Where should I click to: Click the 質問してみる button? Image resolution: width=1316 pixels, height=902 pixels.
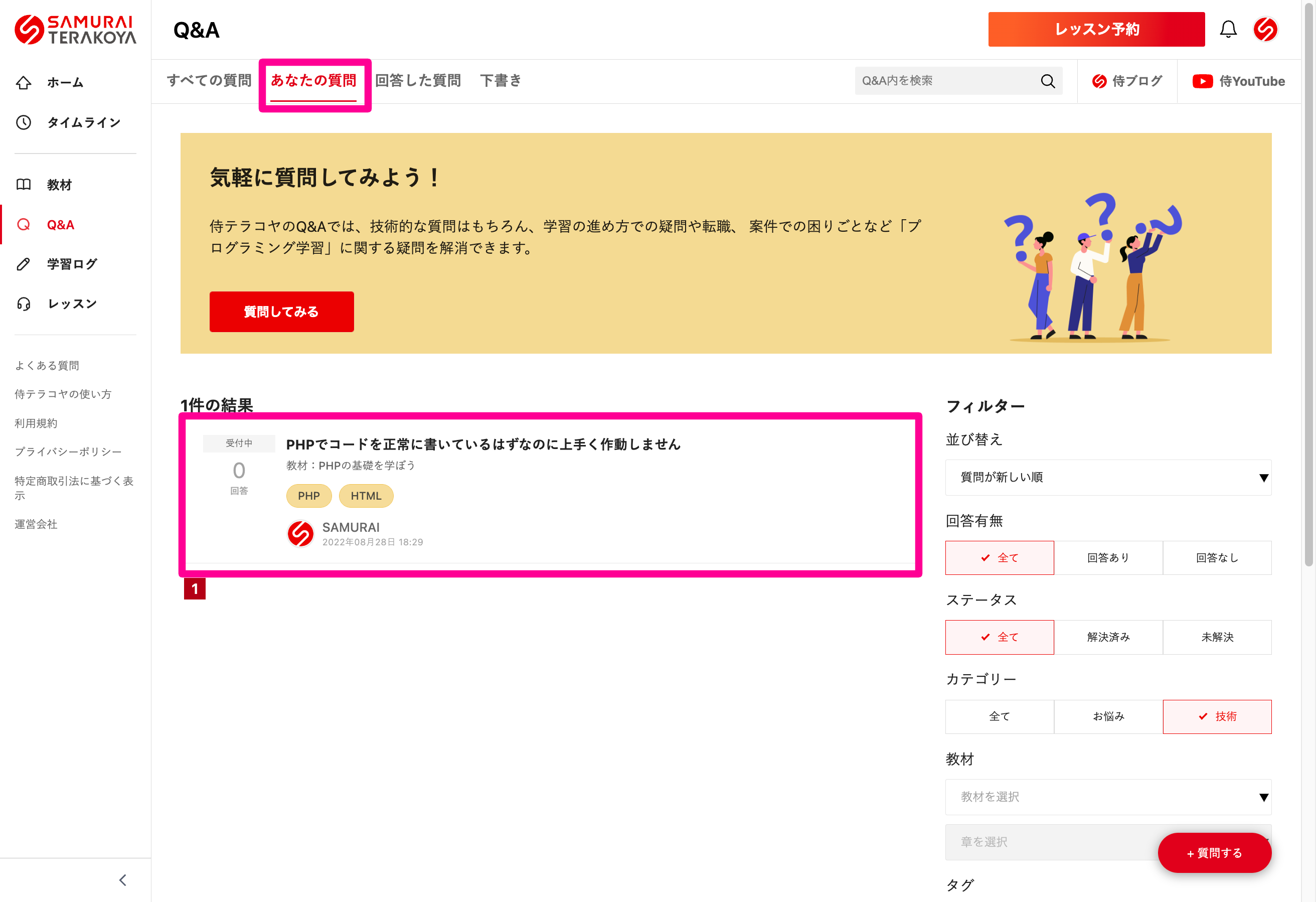pyautogui.click(x=281, y=312)
